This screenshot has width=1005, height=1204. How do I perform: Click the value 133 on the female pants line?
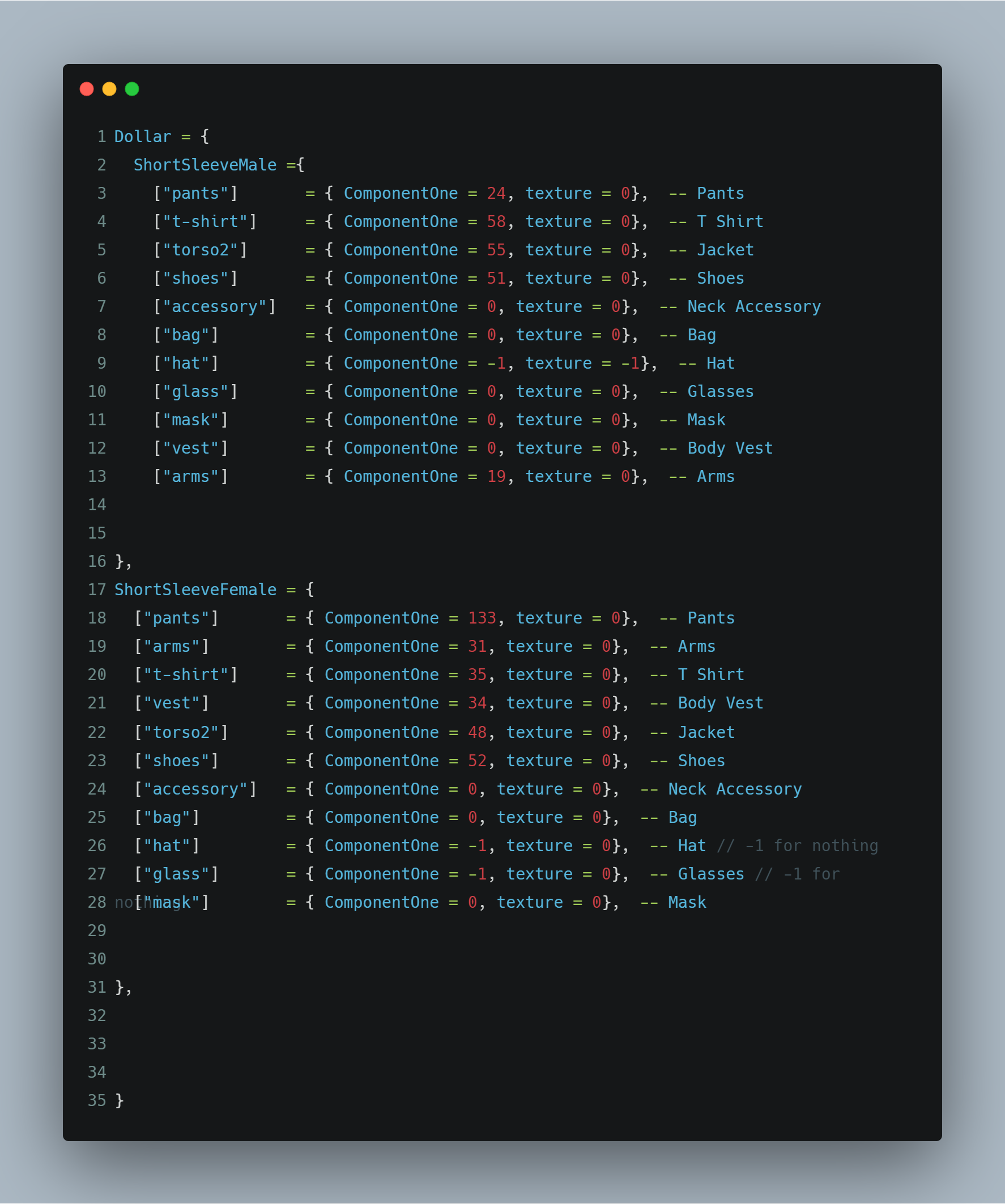(x=482, y=618)
